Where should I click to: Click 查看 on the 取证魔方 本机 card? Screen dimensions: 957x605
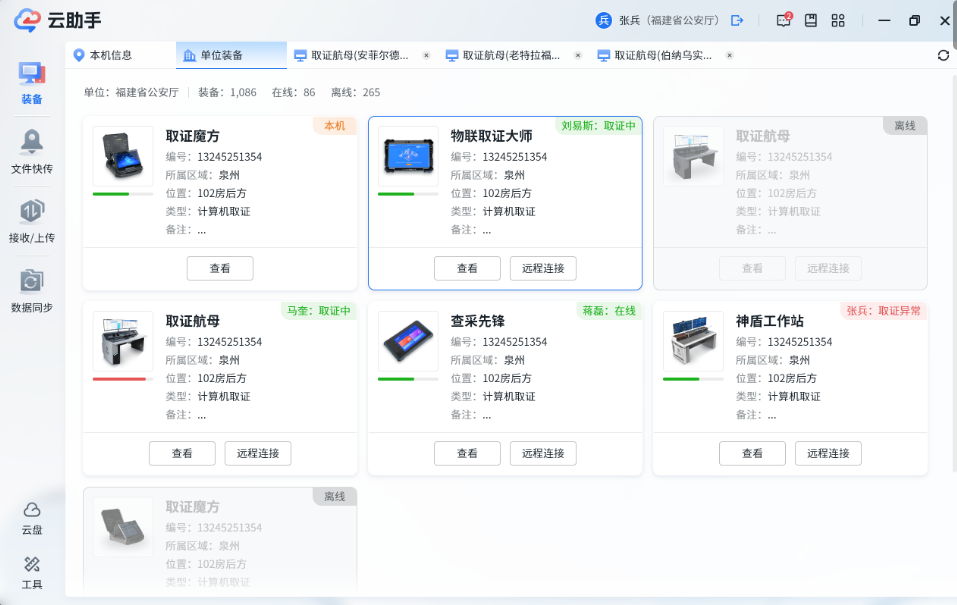220,268
